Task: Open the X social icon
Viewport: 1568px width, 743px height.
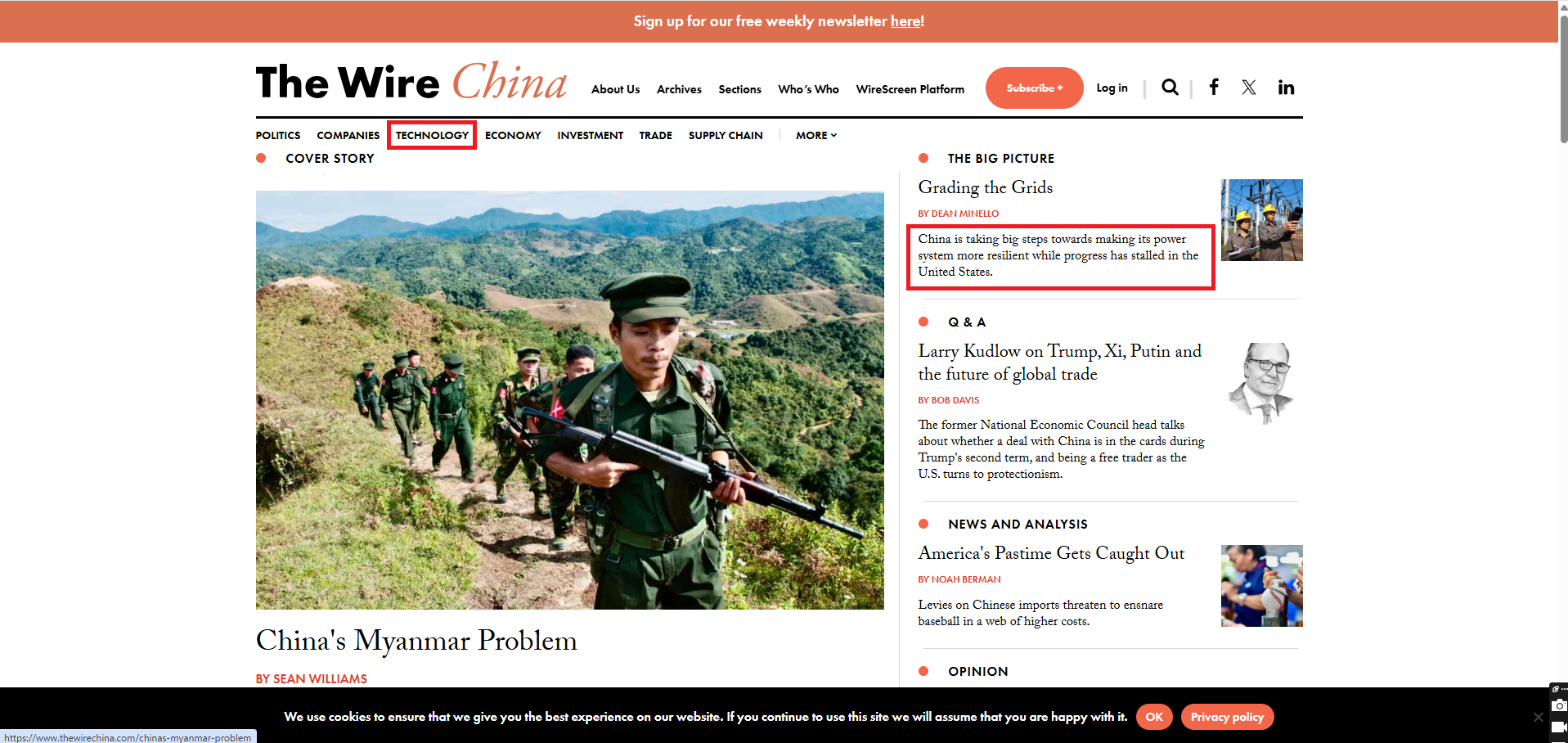Action: click(1248, 88)
